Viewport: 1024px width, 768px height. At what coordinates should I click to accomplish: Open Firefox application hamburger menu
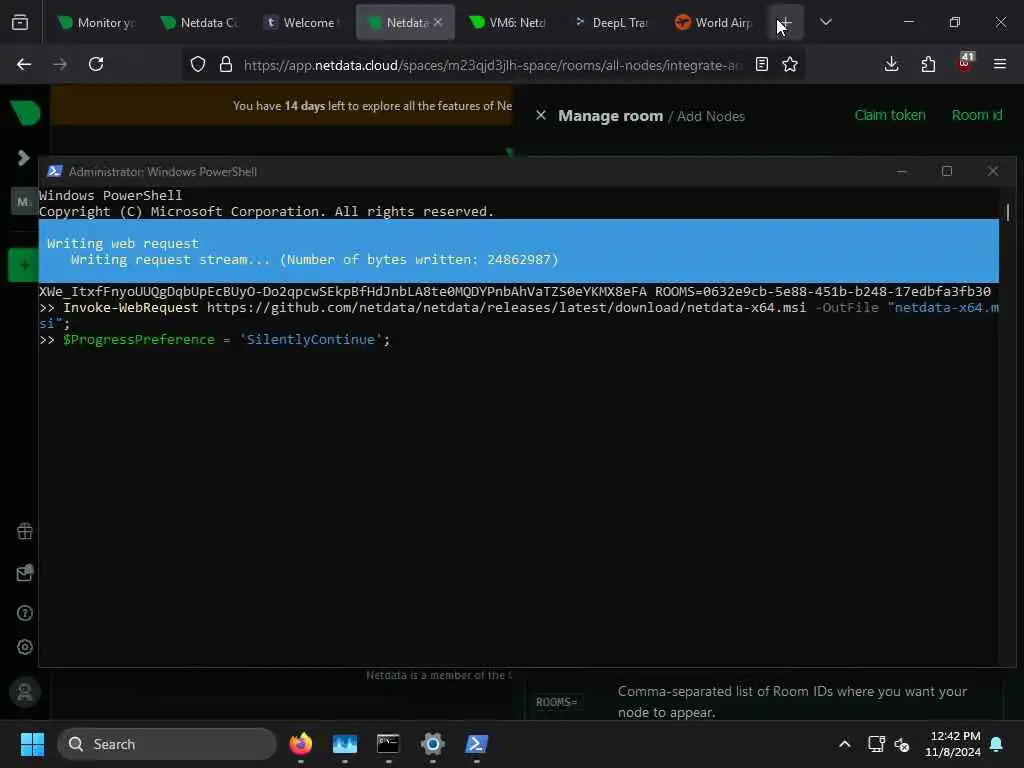point(1000,64)
